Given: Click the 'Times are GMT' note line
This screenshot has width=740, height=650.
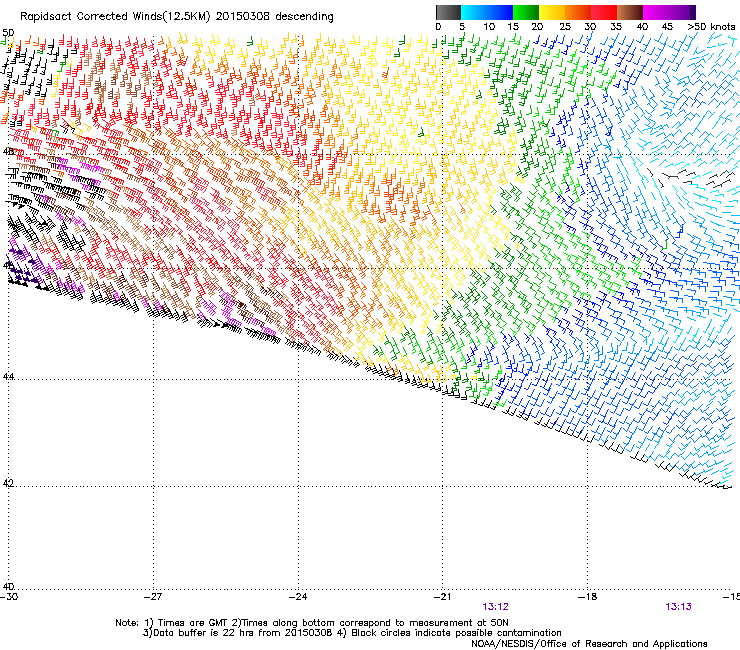Looking at the screenshot, I should coord(312,623).
